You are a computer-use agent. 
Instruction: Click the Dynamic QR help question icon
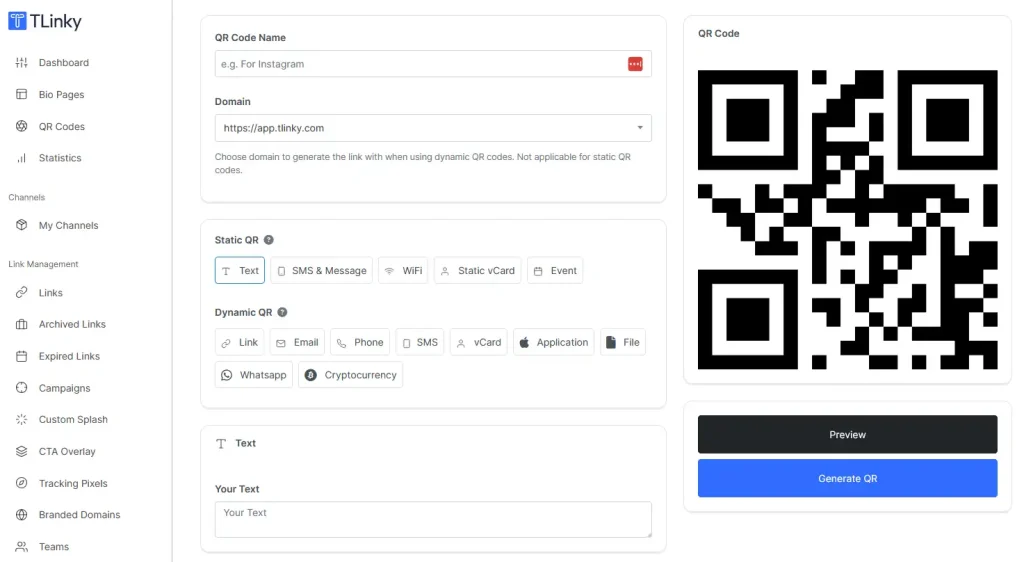282,313
